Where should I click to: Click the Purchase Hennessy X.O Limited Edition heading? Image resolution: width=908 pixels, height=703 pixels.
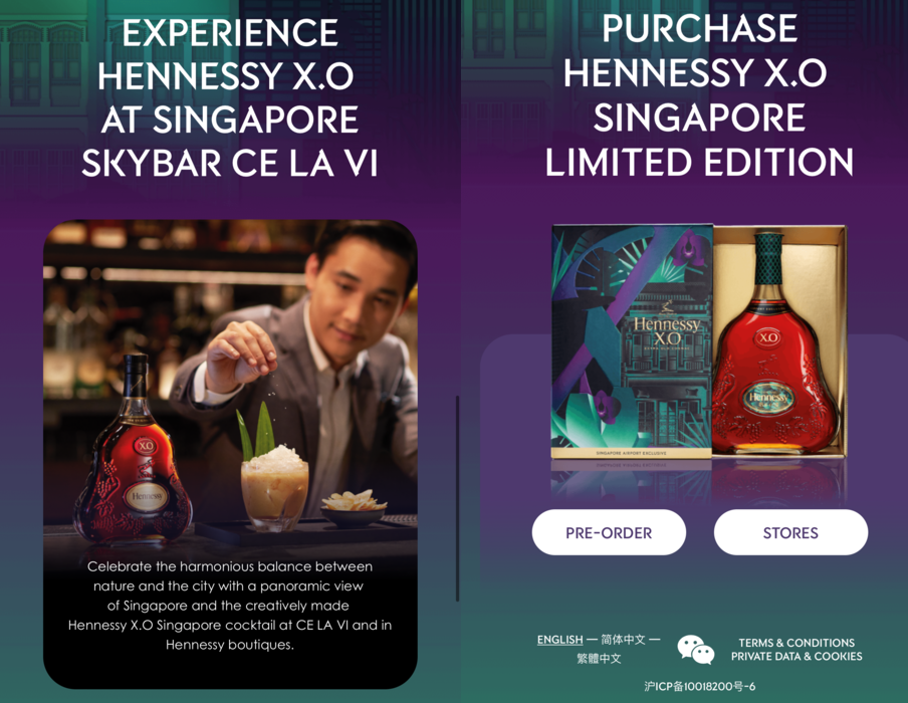[x=699, y=95]
